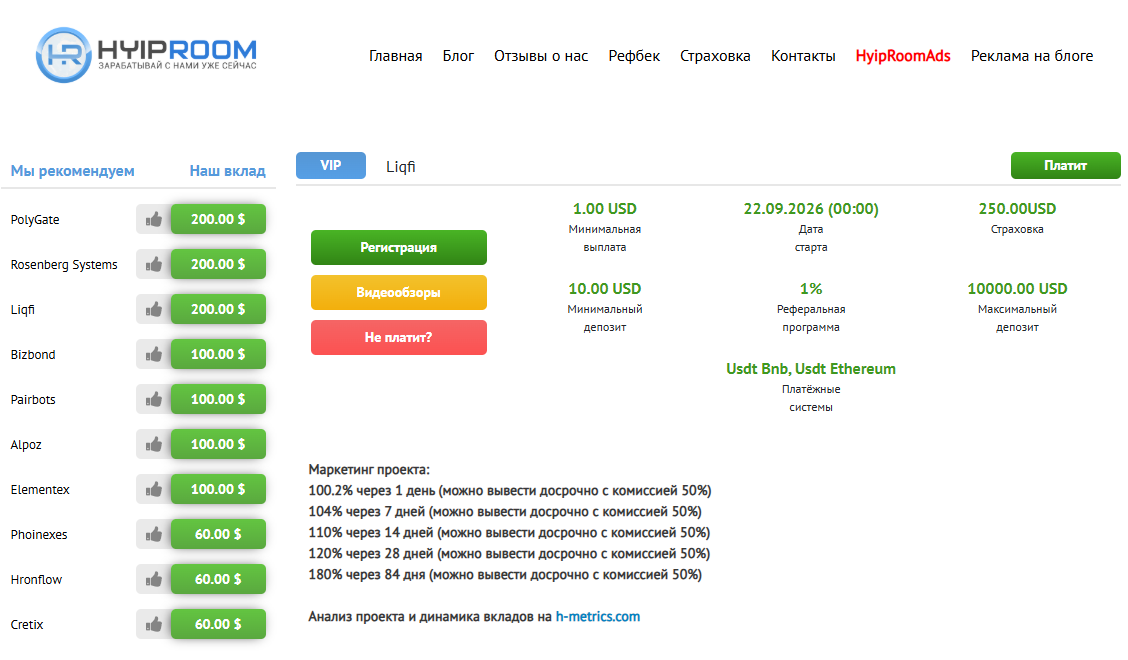The width and height of the screenshot is (1128, 660).
Task: Click the Мы рекомендуем heading
Action: 73,171
